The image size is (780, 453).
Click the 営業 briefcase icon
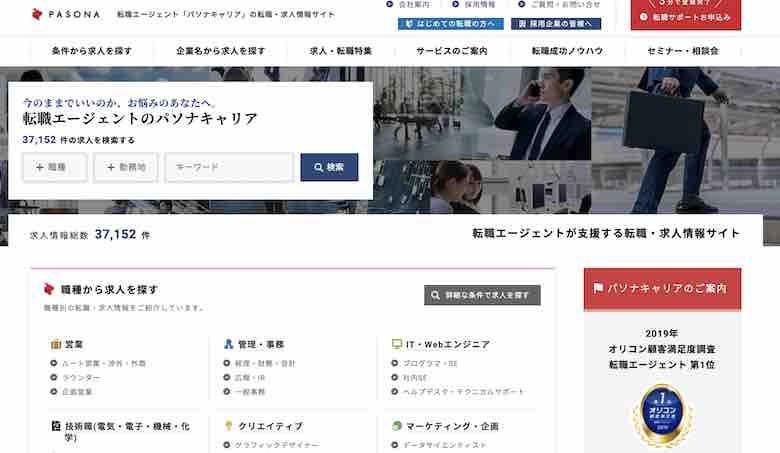tap(56, 344)
